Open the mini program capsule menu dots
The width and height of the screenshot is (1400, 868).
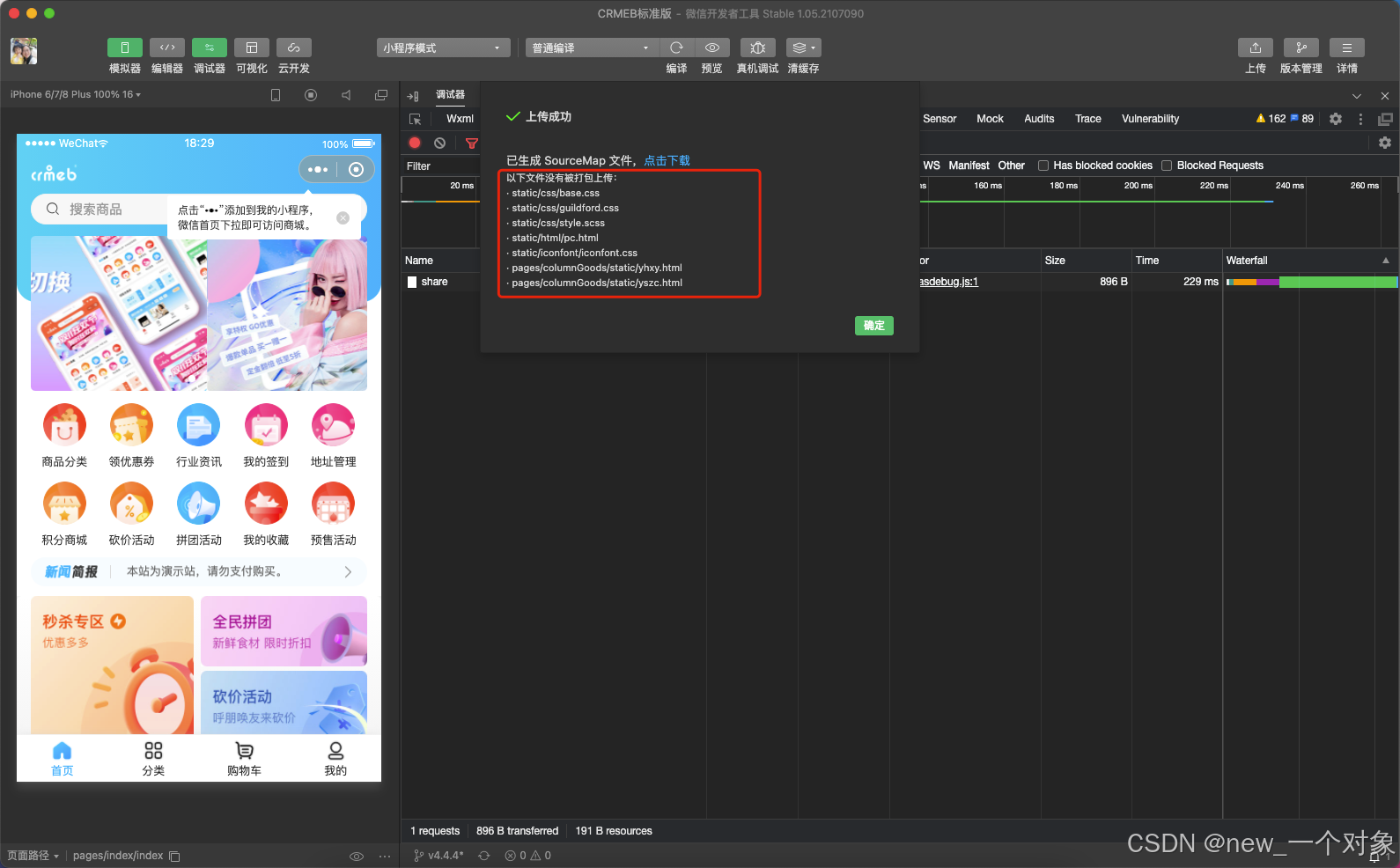pos(318,169)
